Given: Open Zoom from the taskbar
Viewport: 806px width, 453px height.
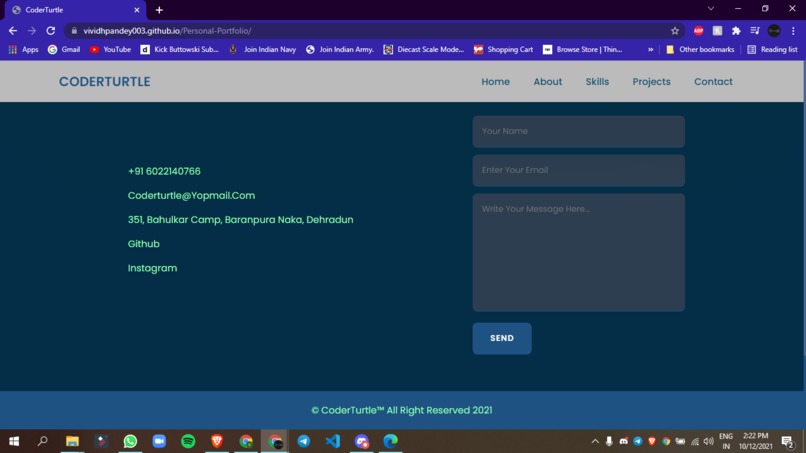Looking at the screenshot, I should pos(159,441).
